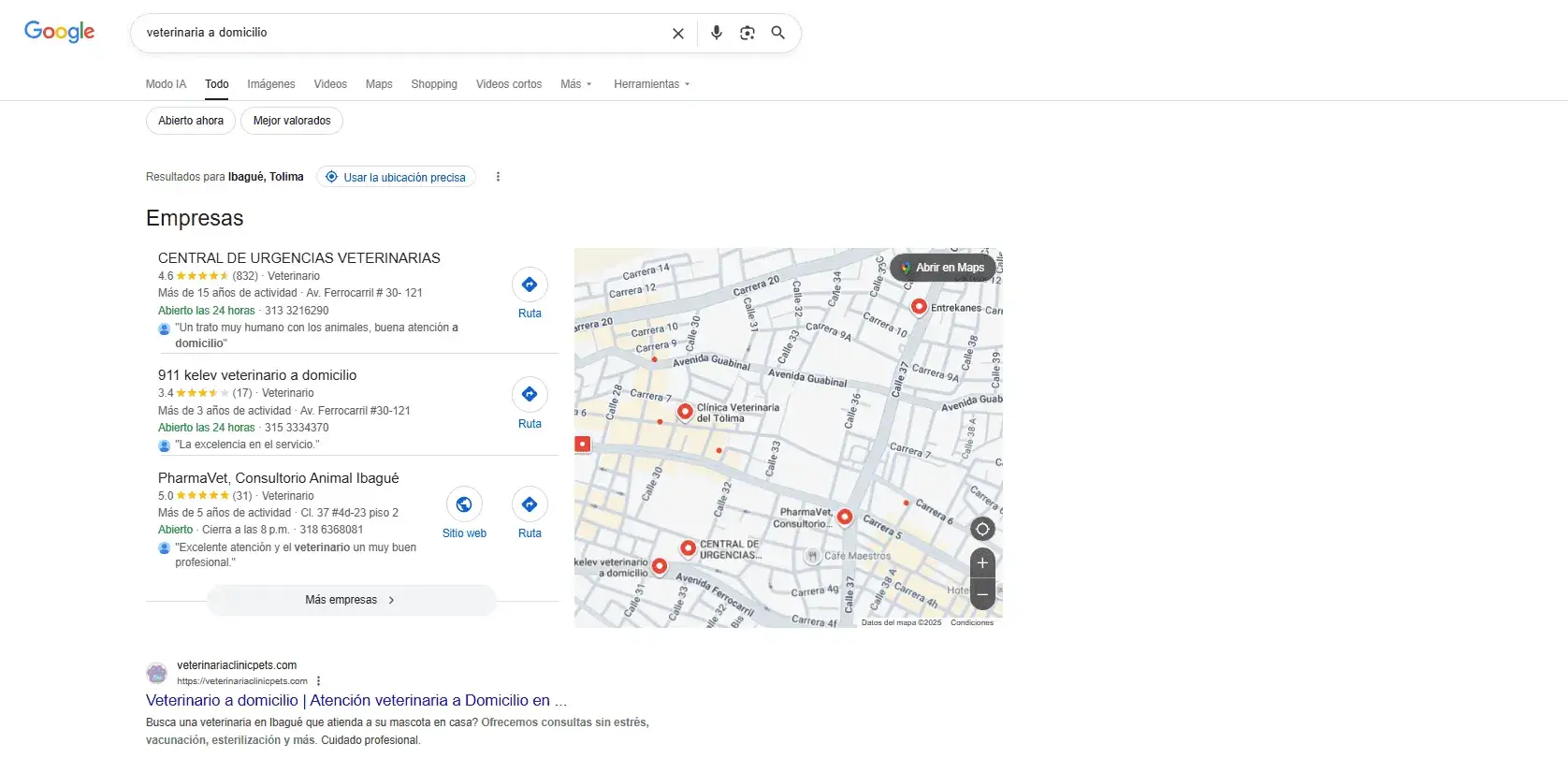Click the veterinariaclinicpets.com site favicon

[157, 673]
